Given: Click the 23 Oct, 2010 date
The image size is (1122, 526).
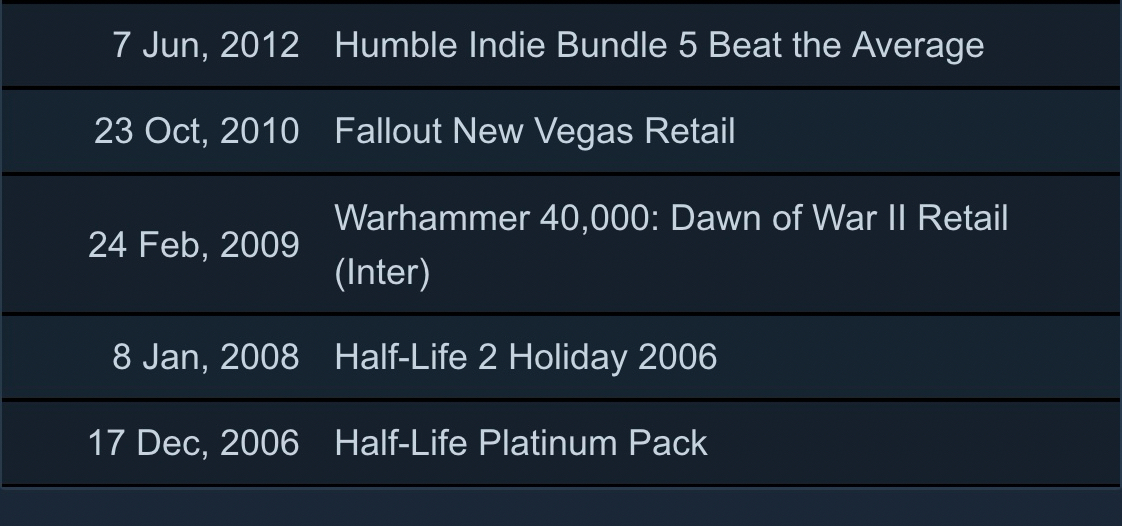Looking at the screenshot, I should tap(196, 131).
